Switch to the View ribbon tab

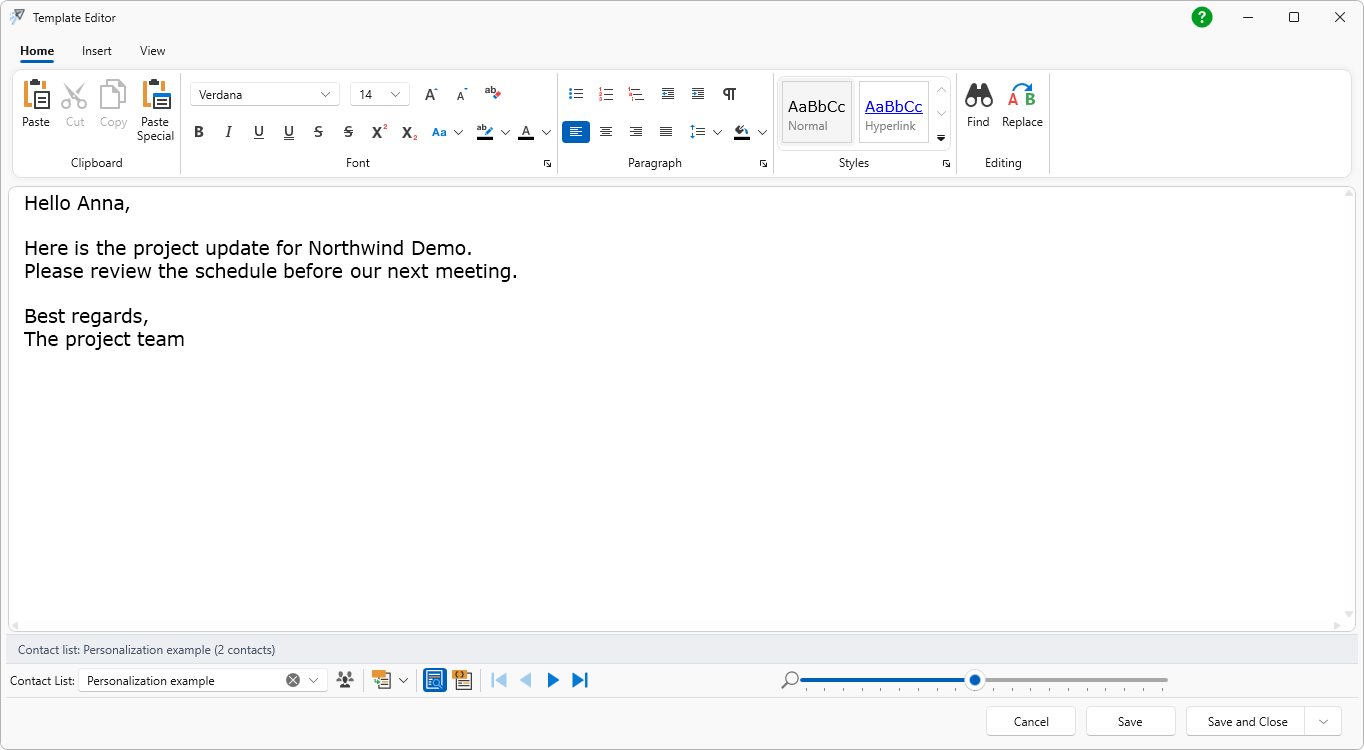153,51
